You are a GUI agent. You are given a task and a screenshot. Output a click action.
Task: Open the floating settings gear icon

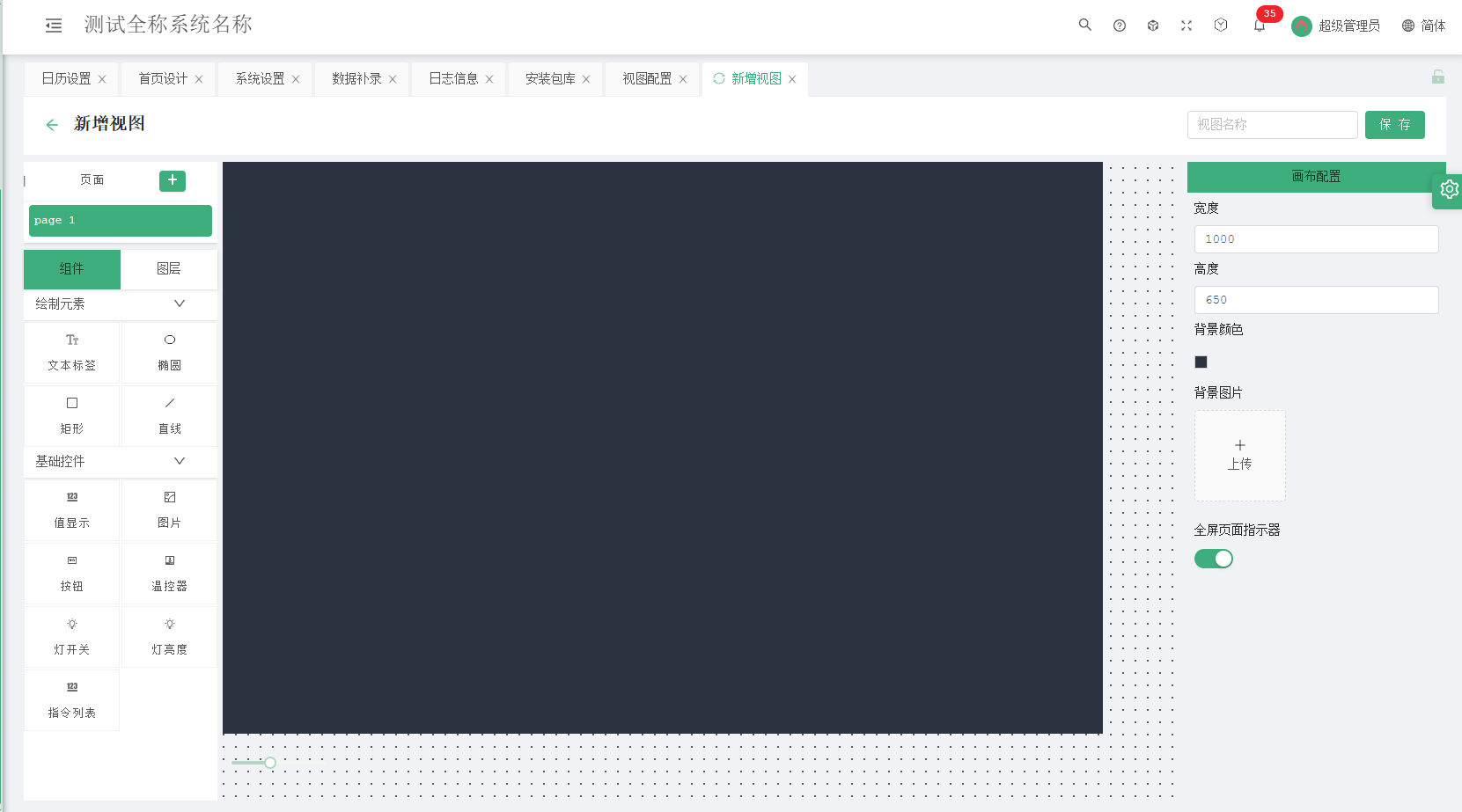coord(1449,189)
